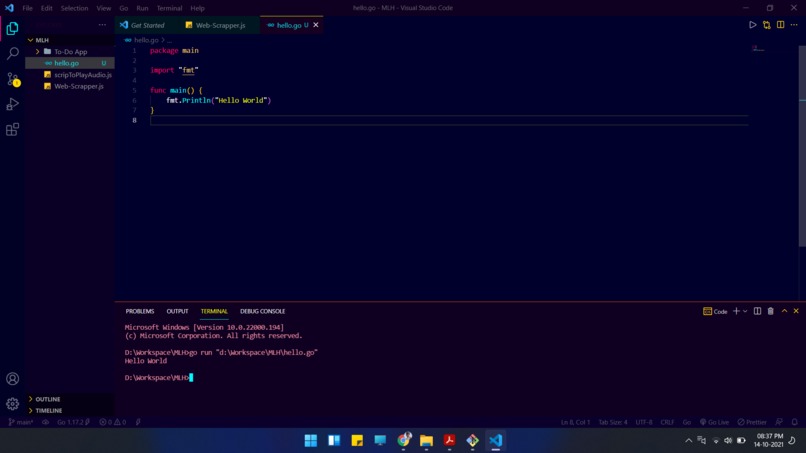Open the feedback icon in status bar
The image size is (806, 453).
(779, 422)
